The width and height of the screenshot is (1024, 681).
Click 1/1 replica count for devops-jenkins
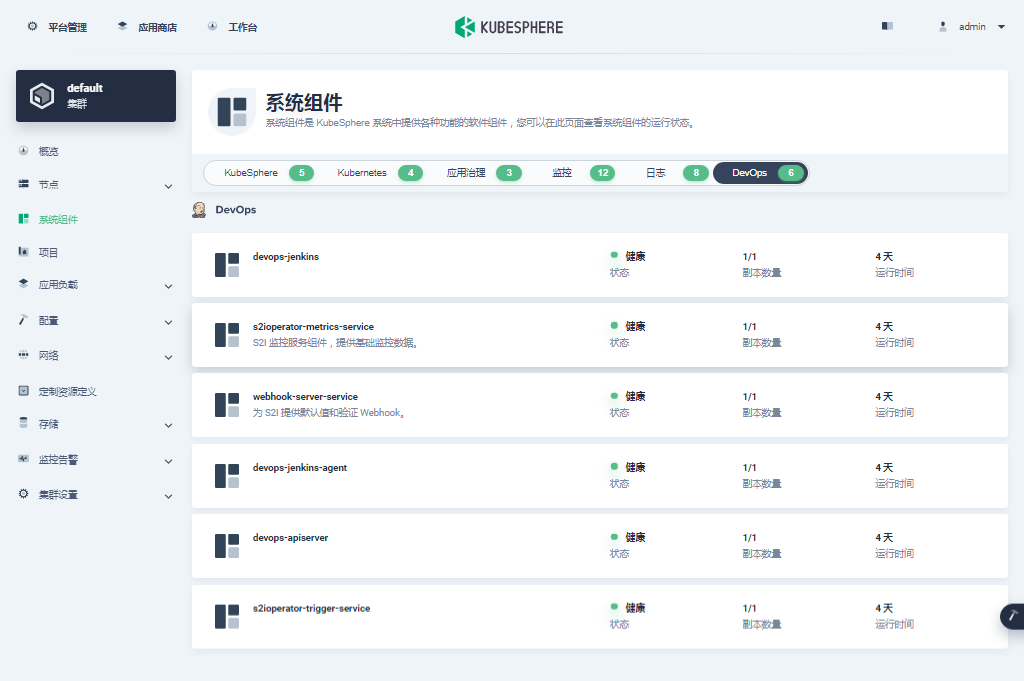(x=749, y=257)
